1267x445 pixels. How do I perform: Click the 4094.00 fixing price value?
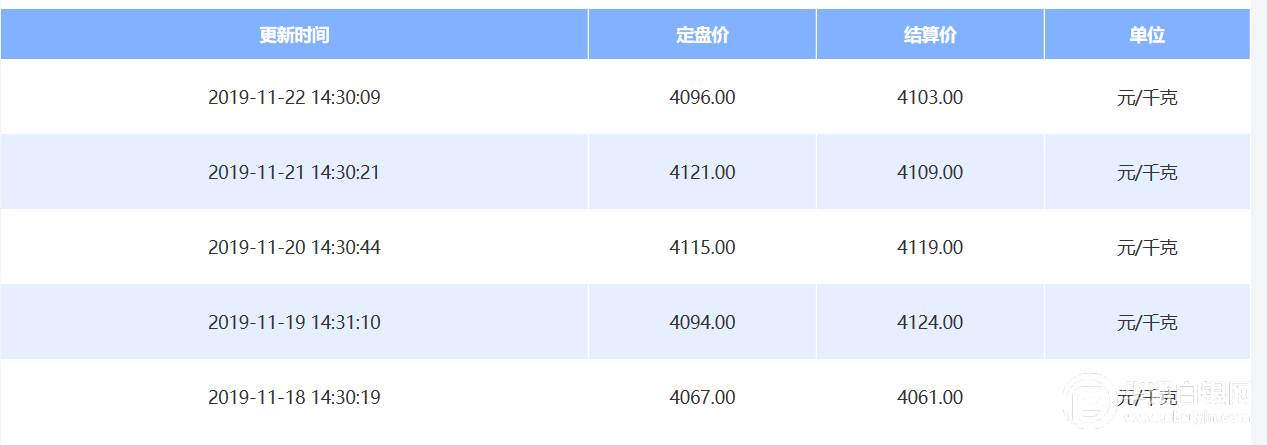702,323
